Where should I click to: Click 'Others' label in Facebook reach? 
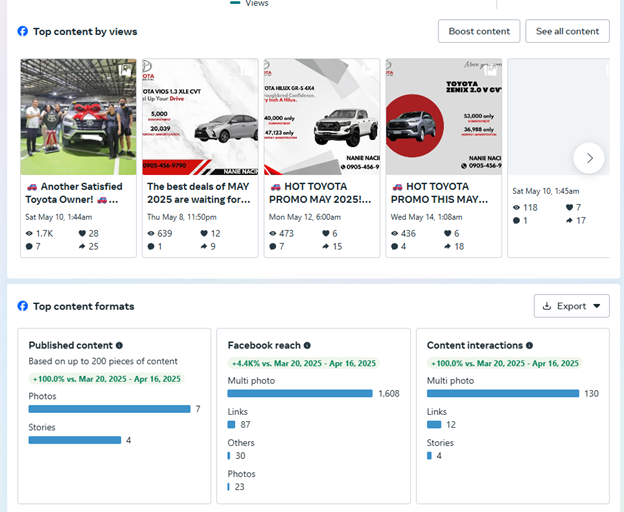point(241,443)
